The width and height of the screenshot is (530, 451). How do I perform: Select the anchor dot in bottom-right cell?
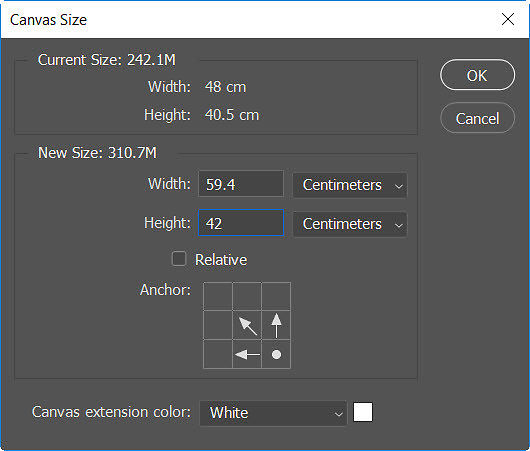click(x=276, y=354)
